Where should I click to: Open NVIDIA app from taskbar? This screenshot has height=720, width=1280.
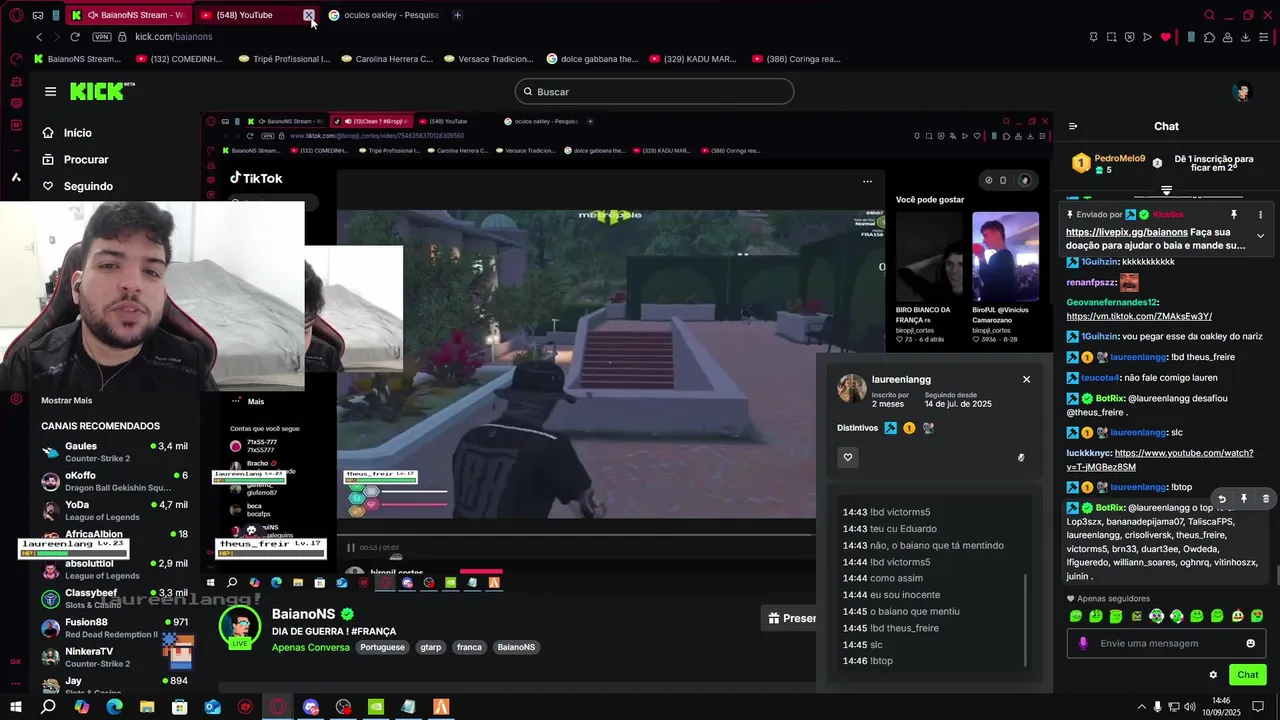pyautogui.click(x=375, y=707)
